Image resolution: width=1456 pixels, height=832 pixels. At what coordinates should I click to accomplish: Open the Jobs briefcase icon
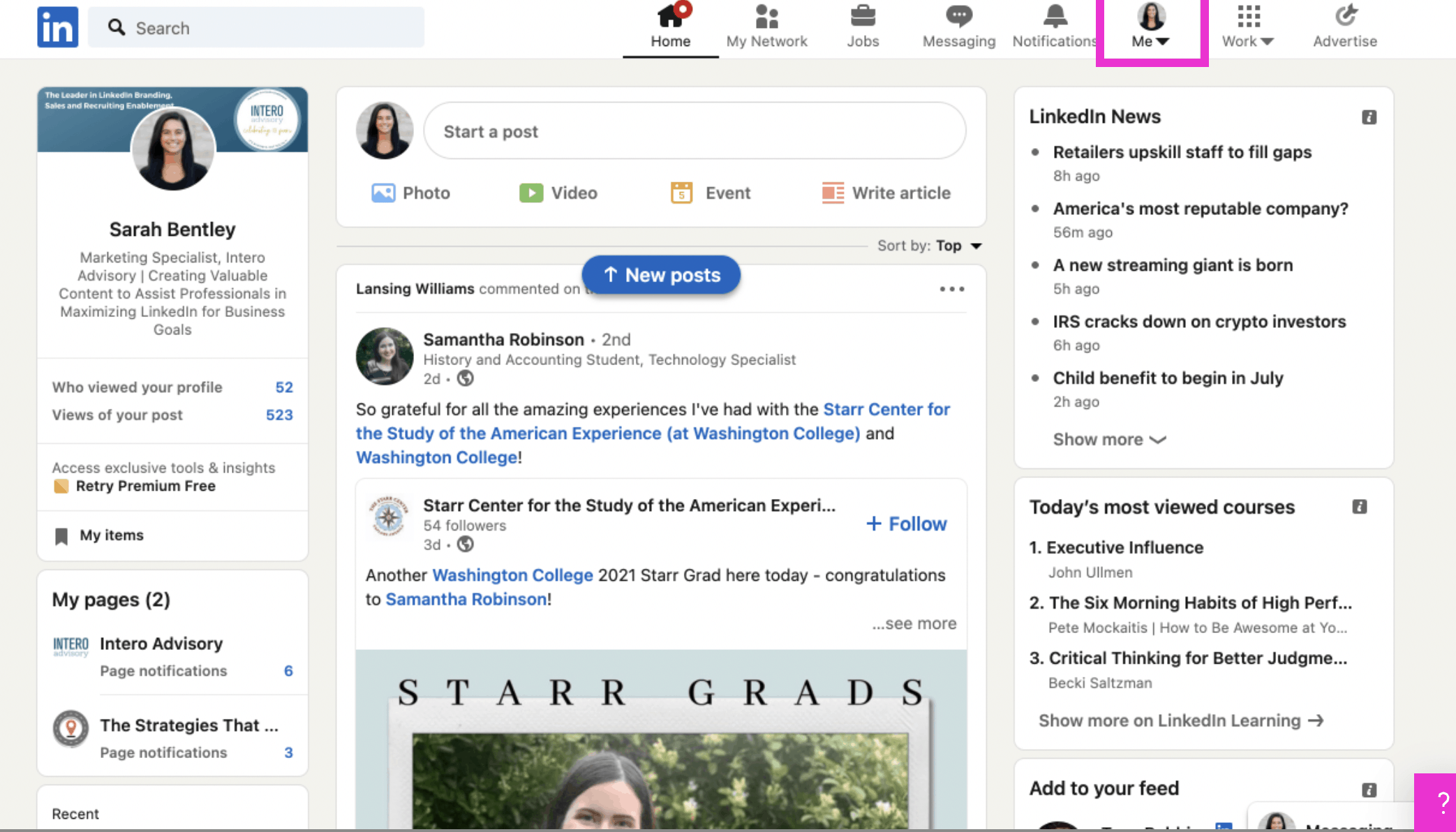pos(863,15)
